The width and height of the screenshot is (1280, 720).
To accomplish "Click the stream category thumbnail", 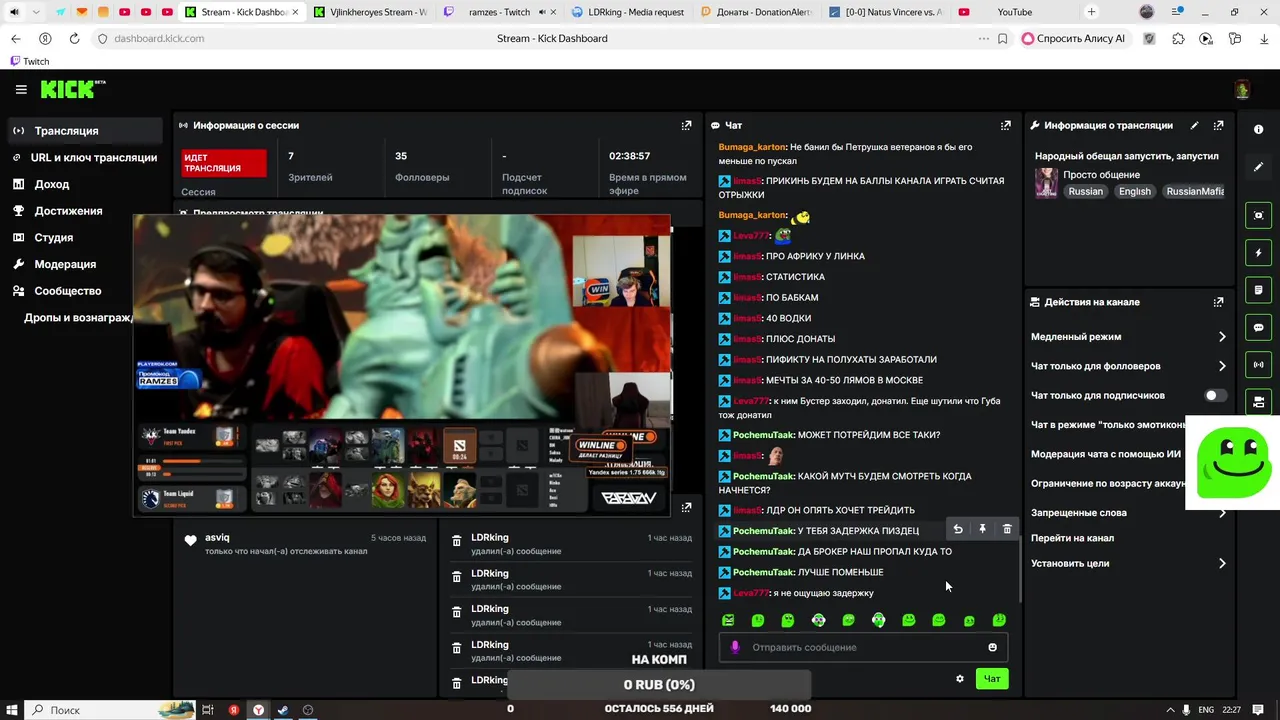I will [x=1046, y=183].
